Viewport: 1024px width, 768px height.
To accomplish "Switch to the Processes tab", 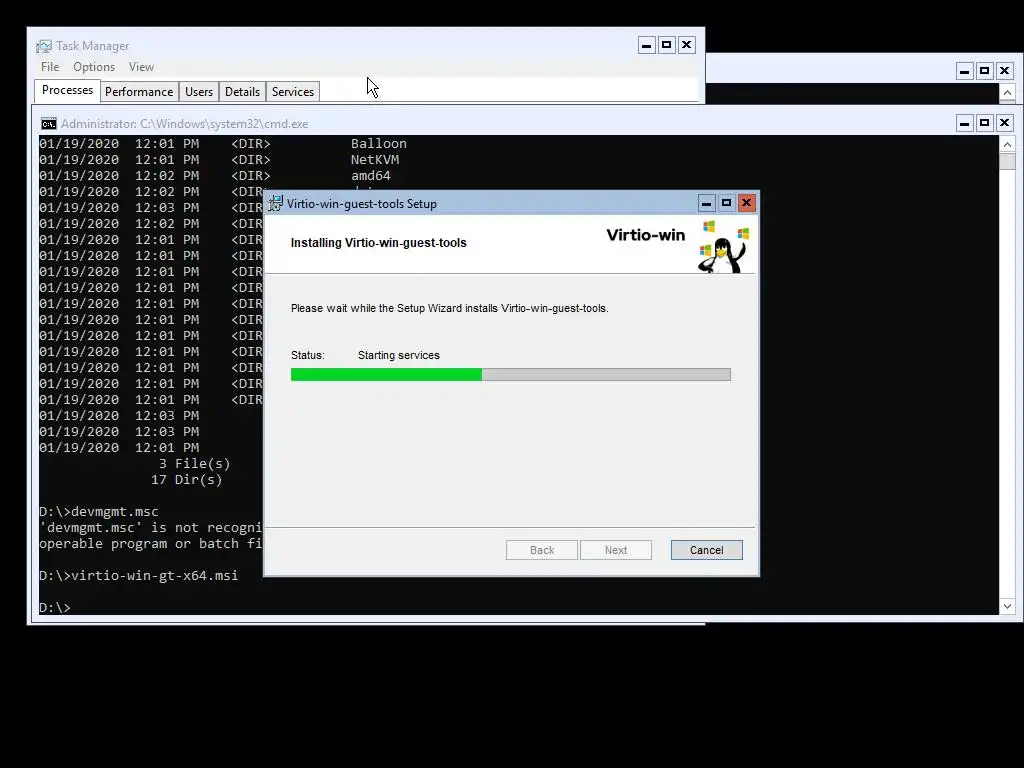I will click(67, 90).
